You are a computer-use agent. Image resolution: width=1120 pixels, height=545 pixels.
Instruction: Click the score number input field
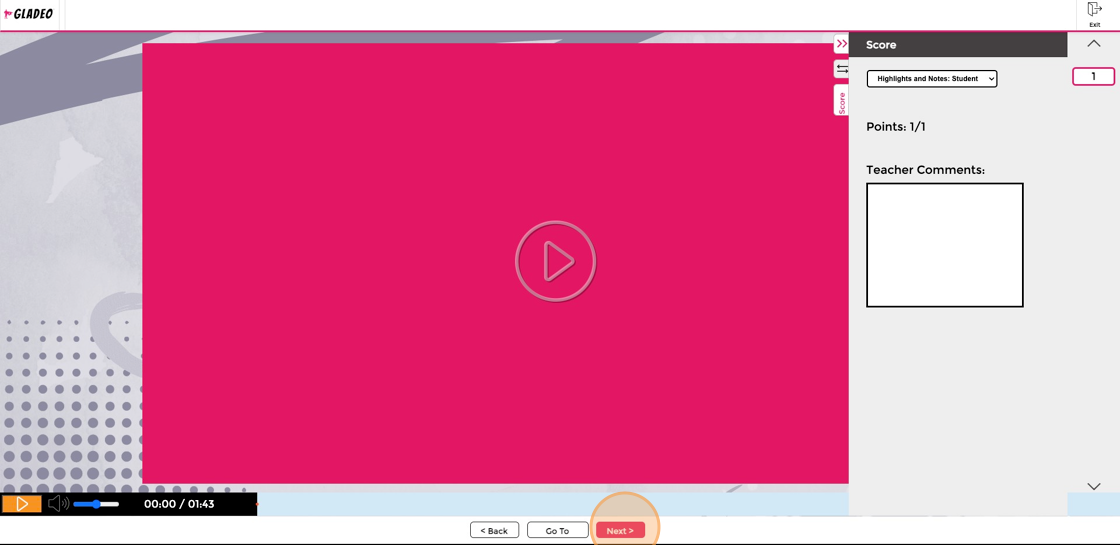click(x=1093, y=76)
